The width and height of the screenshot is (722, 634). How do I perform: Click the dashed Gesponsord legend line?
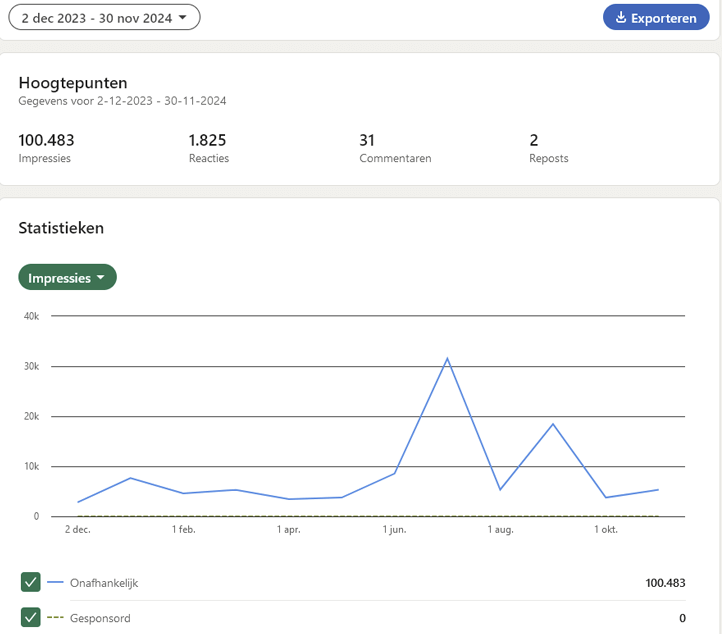click(x=55, y=618)
